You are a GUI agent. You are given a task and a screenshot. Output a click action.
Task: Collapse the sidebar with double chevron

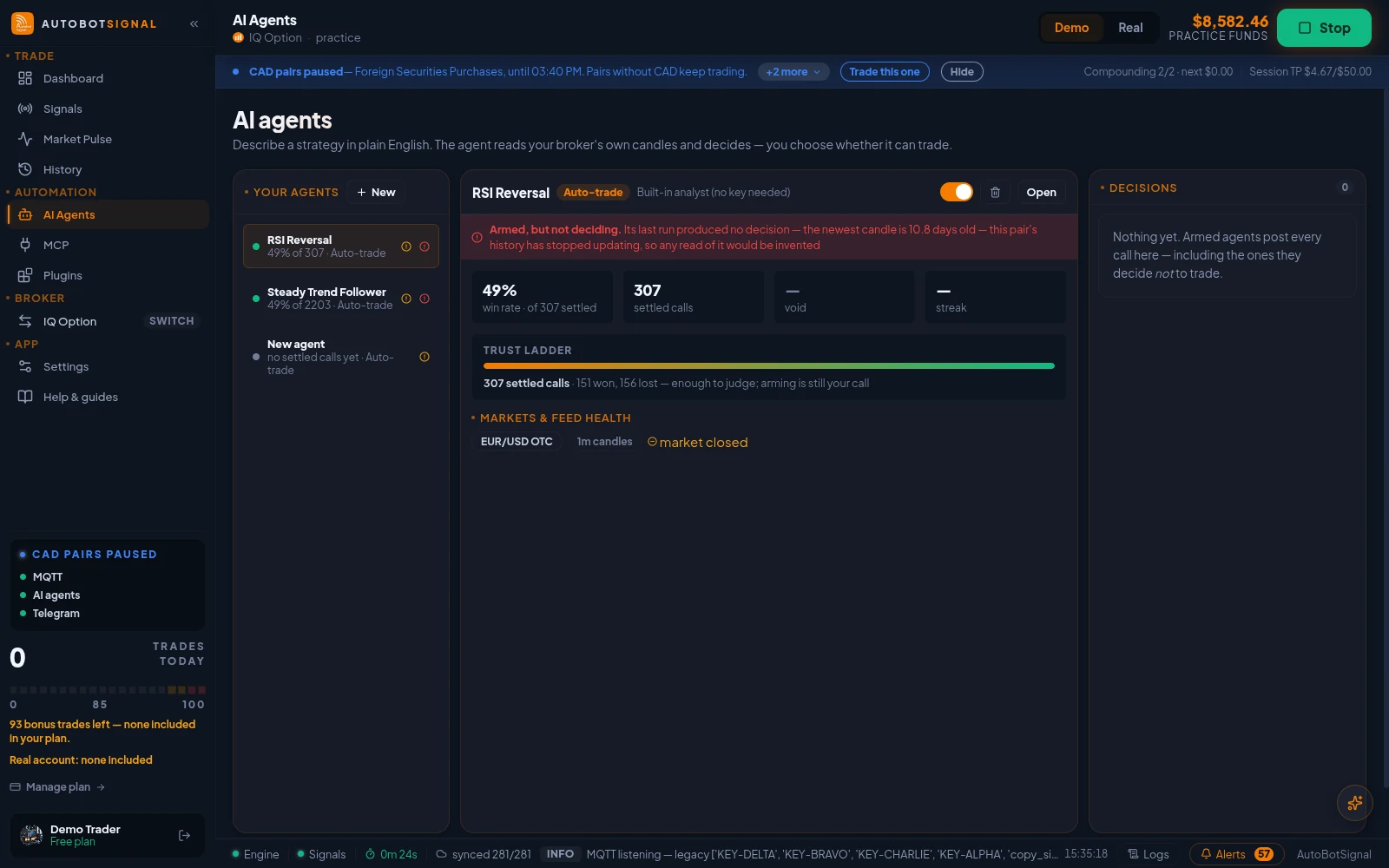click(194, 23)
